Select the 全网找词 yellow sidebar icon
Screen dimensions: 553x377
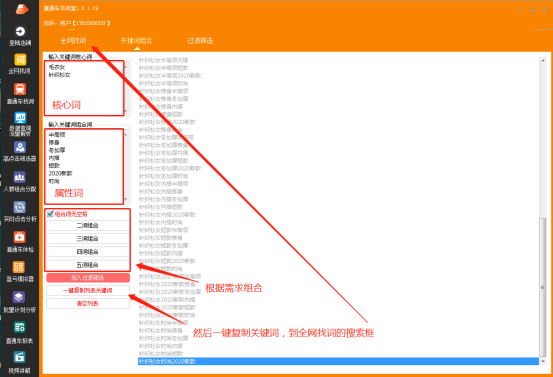pyautogui.click(x=20, y=60)
